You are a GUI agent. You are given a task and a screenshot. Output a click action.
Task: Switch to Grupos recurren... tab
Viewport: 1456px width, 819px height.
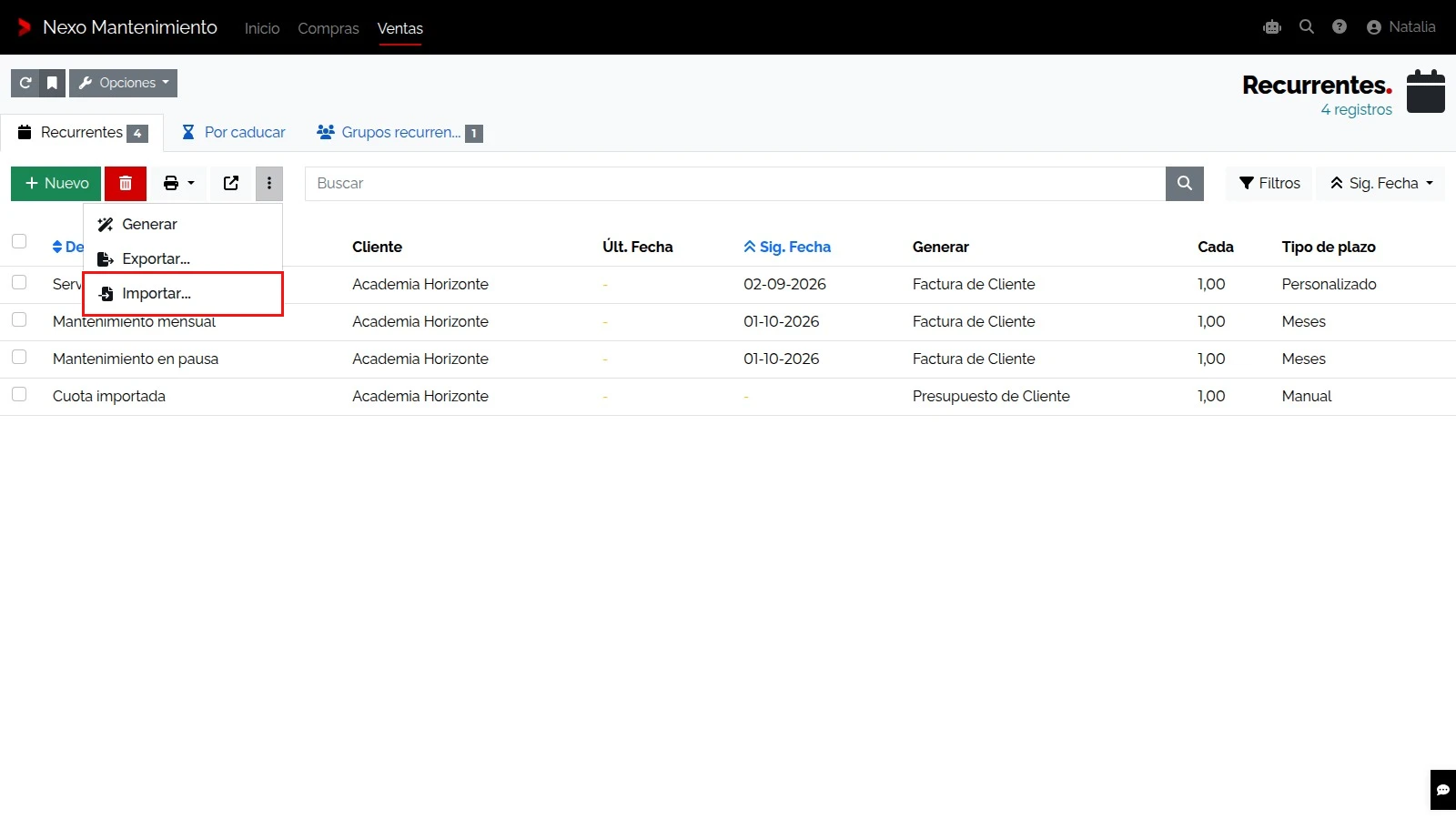(x=399, y=133)
